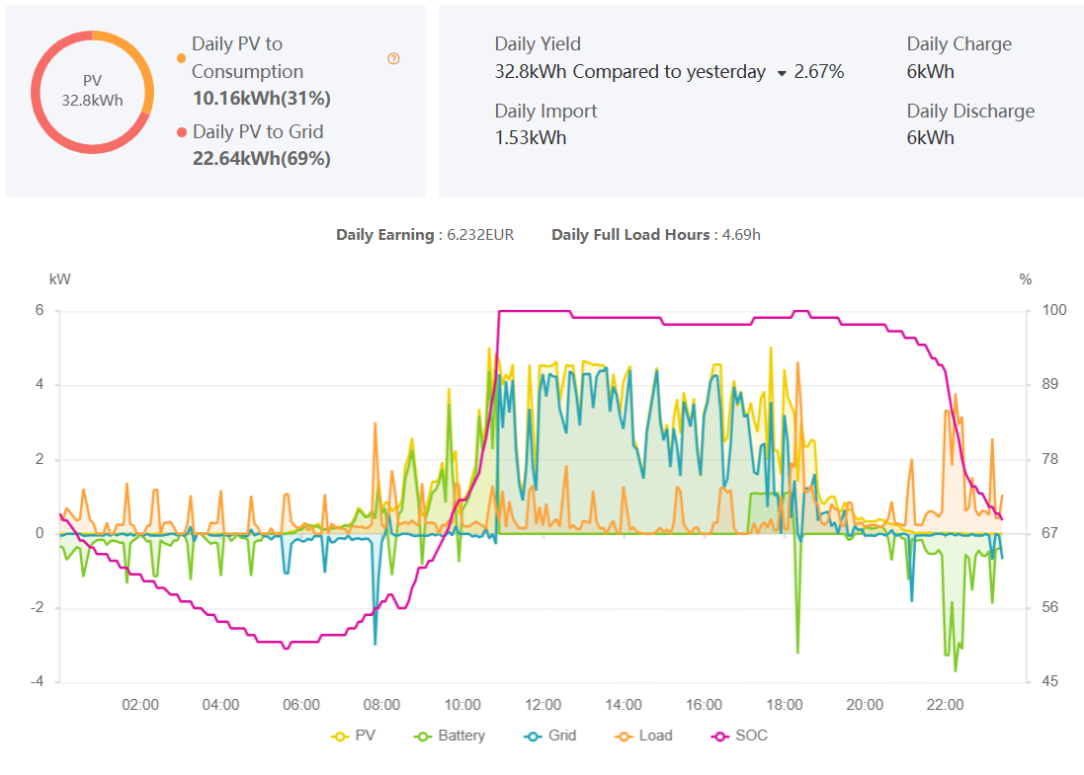Click the 02:00 time axis label
The image size is (1084, 775).
[x=140, y=704]
